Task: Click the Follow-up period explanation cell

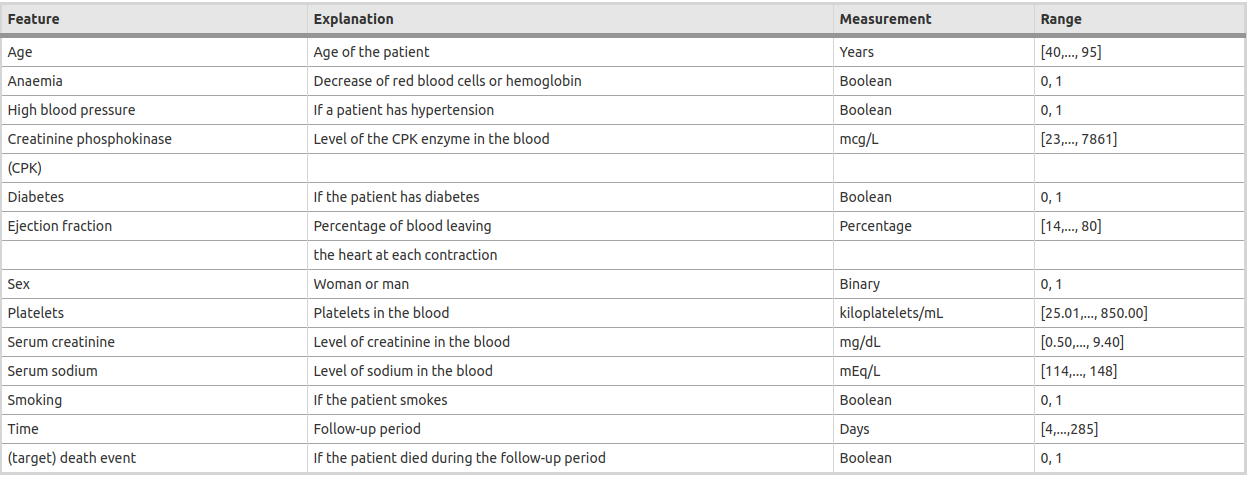Action: tap(367, 429)
